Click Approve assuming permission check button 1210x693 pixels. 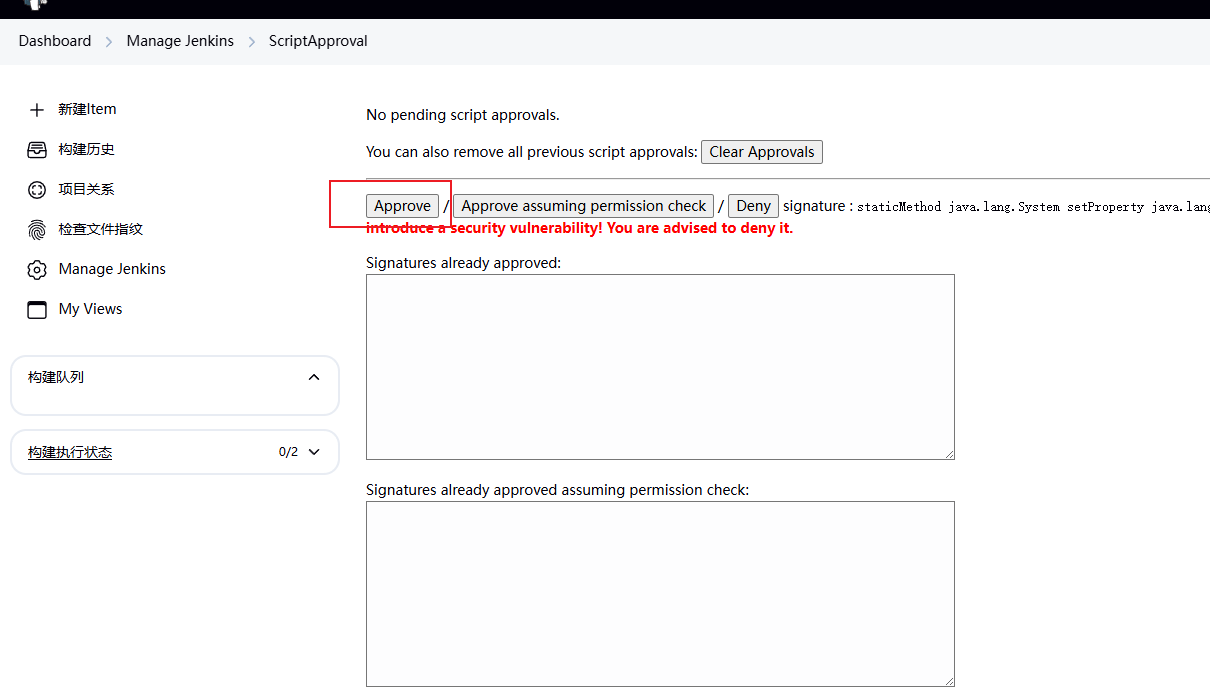point(584,206)
